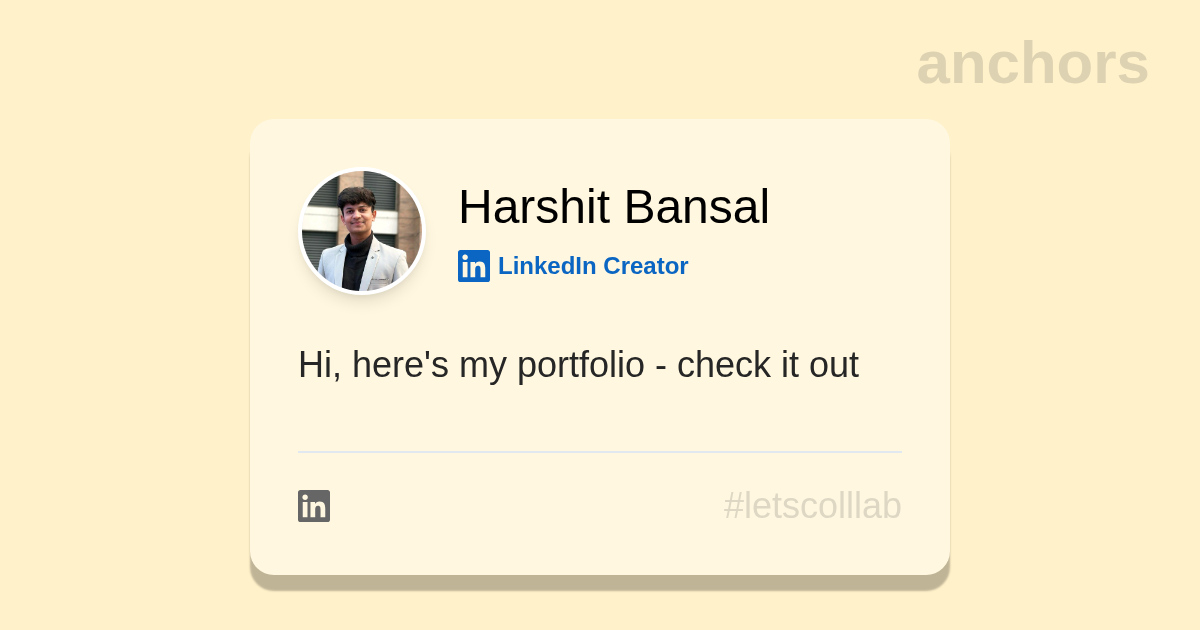Screen dimensions: 1200x630
Task: Click the anchors logo text
Action: click(x=1032, y=64)
